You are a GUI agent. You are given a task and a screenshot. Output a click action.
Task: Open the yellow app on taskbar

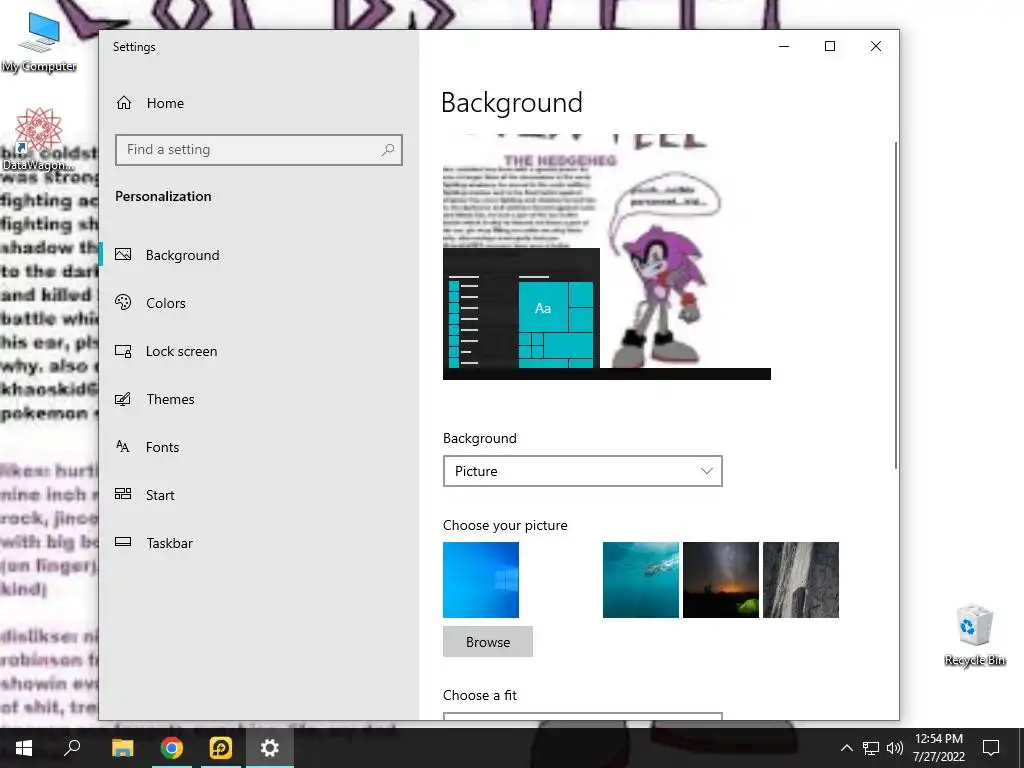221,748
